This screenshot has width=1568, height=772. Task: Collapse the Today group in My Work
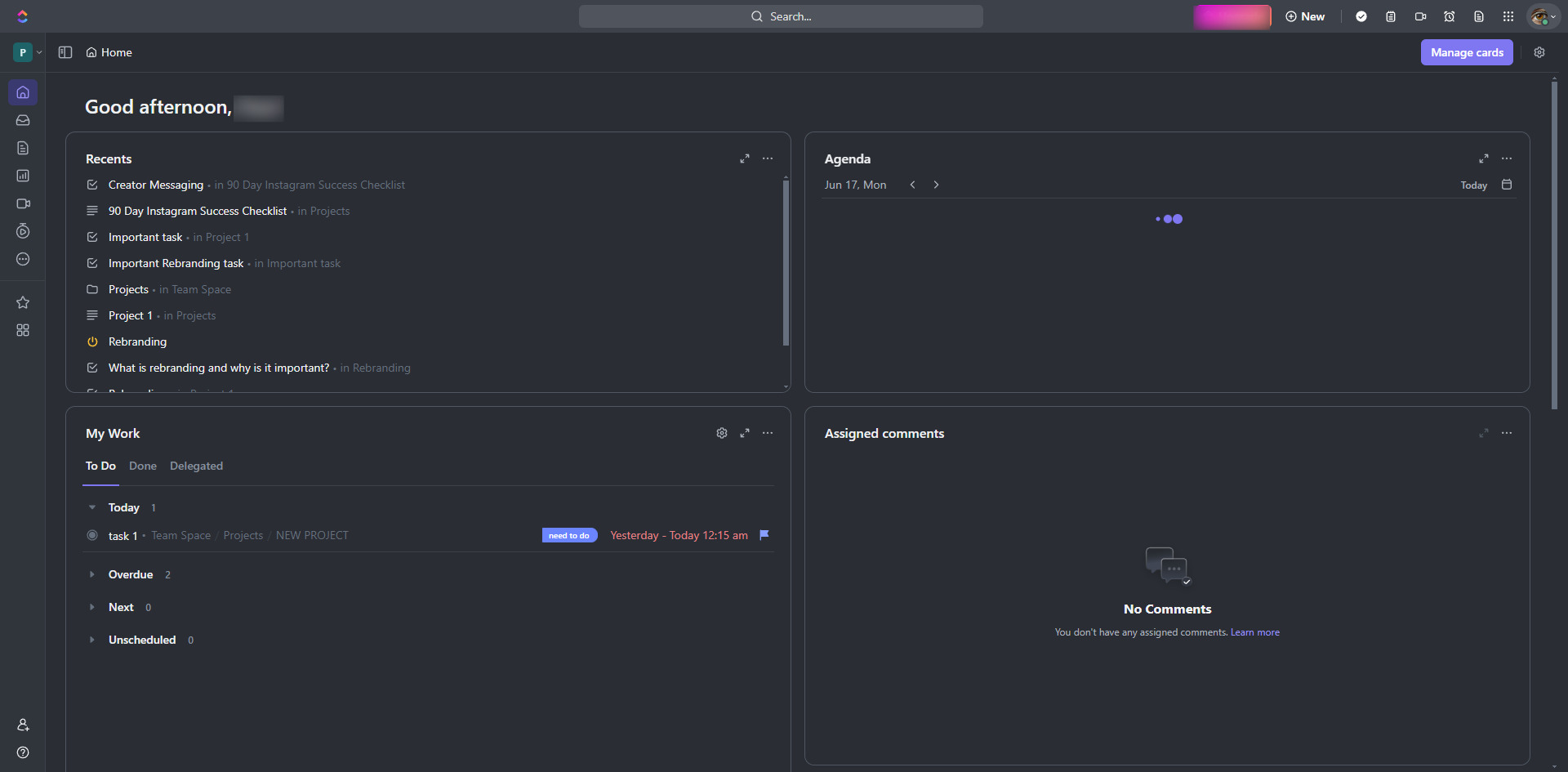92,507
